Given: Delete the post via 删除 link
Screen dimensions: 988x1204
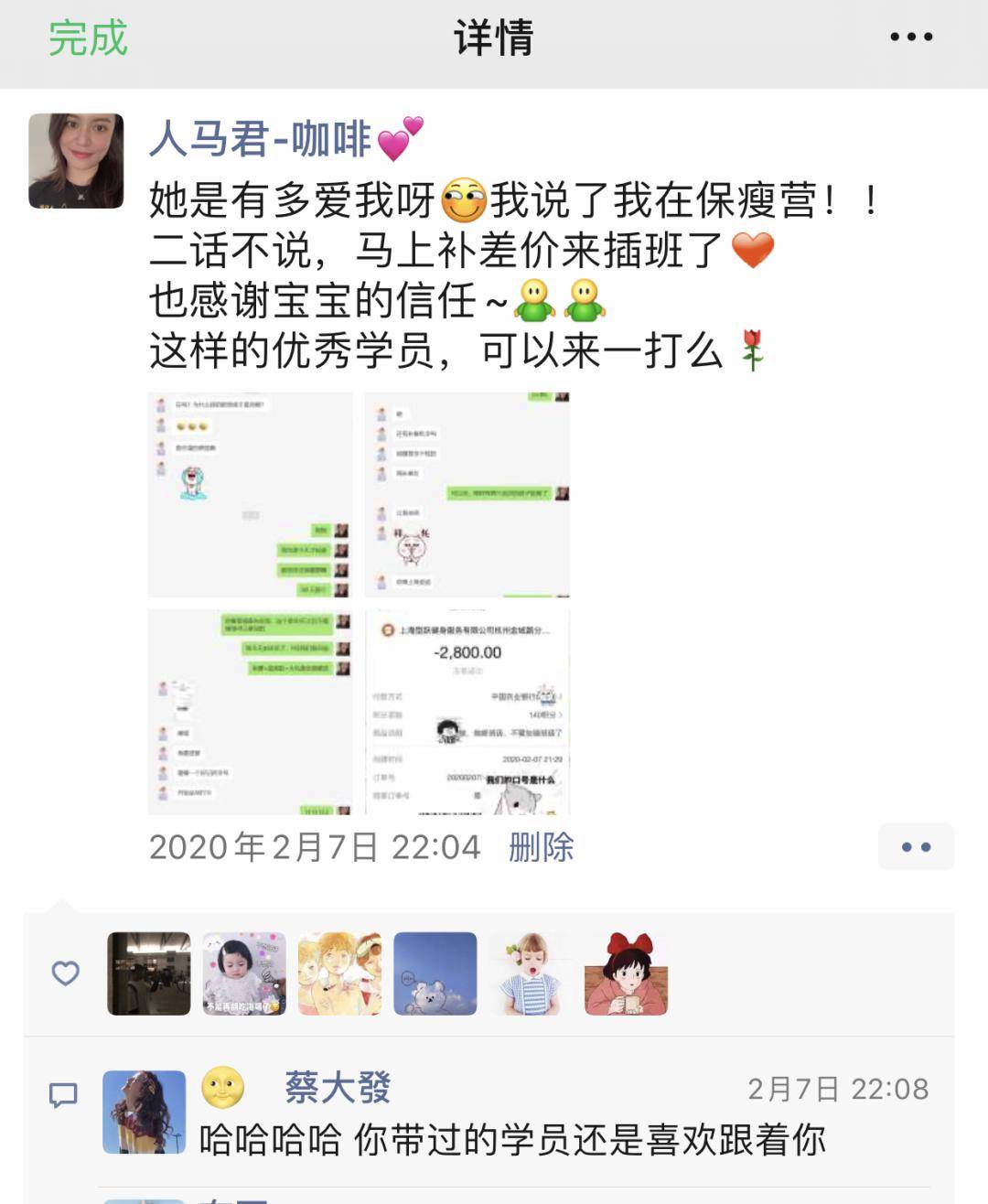Looking at the screenshot, I should coord(542,847).
